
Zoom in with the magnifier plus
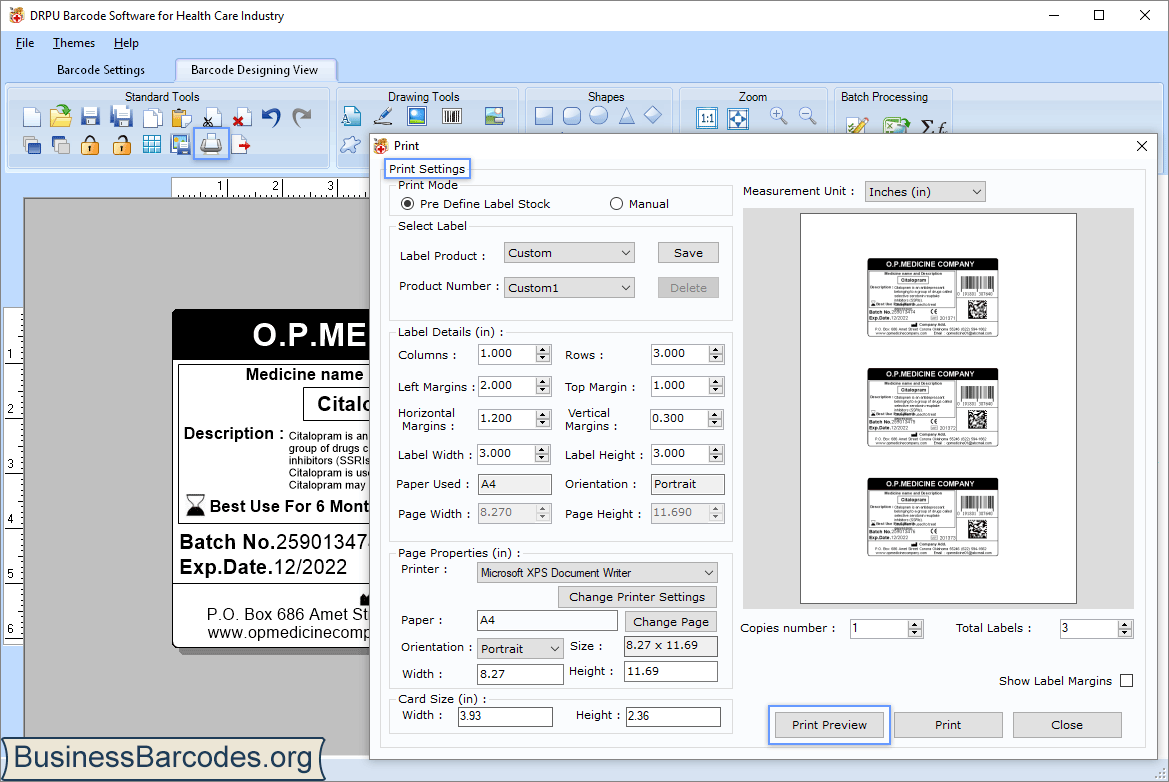778,116
